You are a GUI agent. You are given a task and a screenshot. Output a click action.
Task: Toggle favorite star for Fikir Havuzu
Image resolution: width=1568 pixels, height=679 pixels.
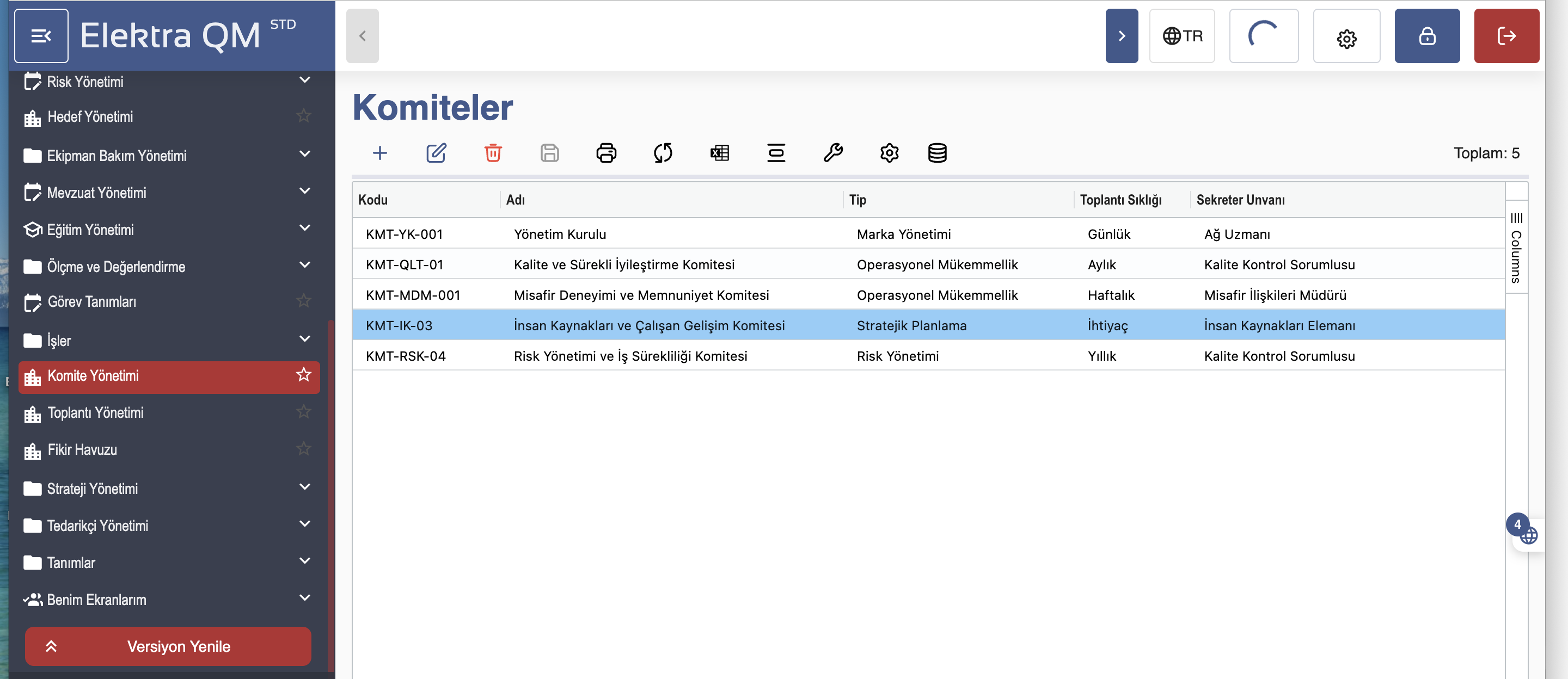point(304,449)
